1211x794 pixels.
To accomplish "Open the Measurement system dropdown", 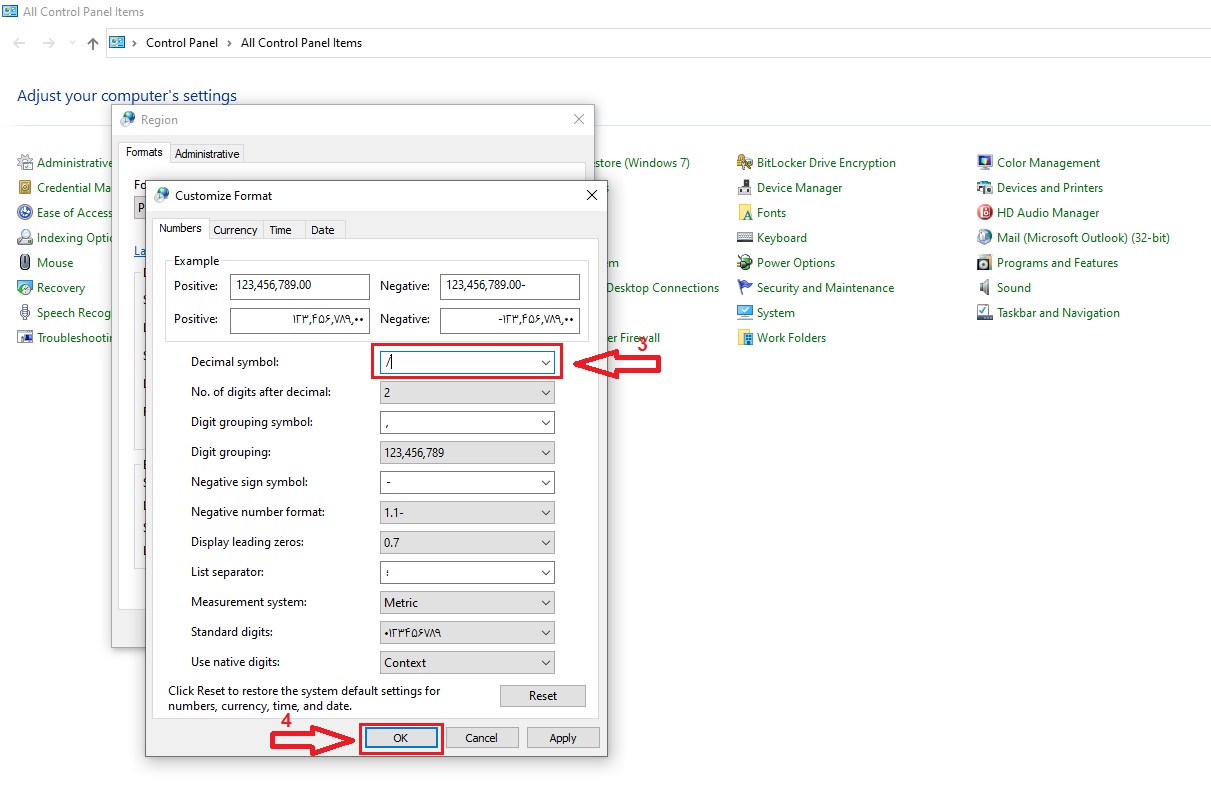I will [545, 603].
